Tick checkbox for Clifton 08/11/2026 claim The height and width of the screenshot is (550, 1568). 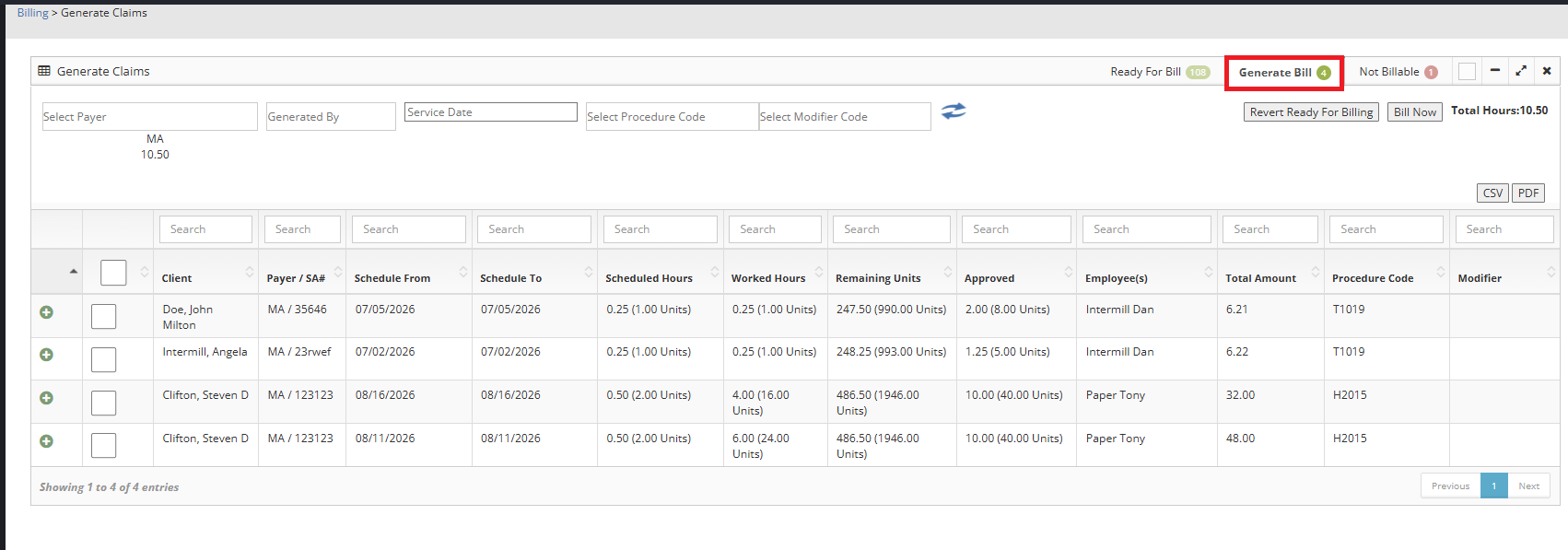tap(104, 445)
